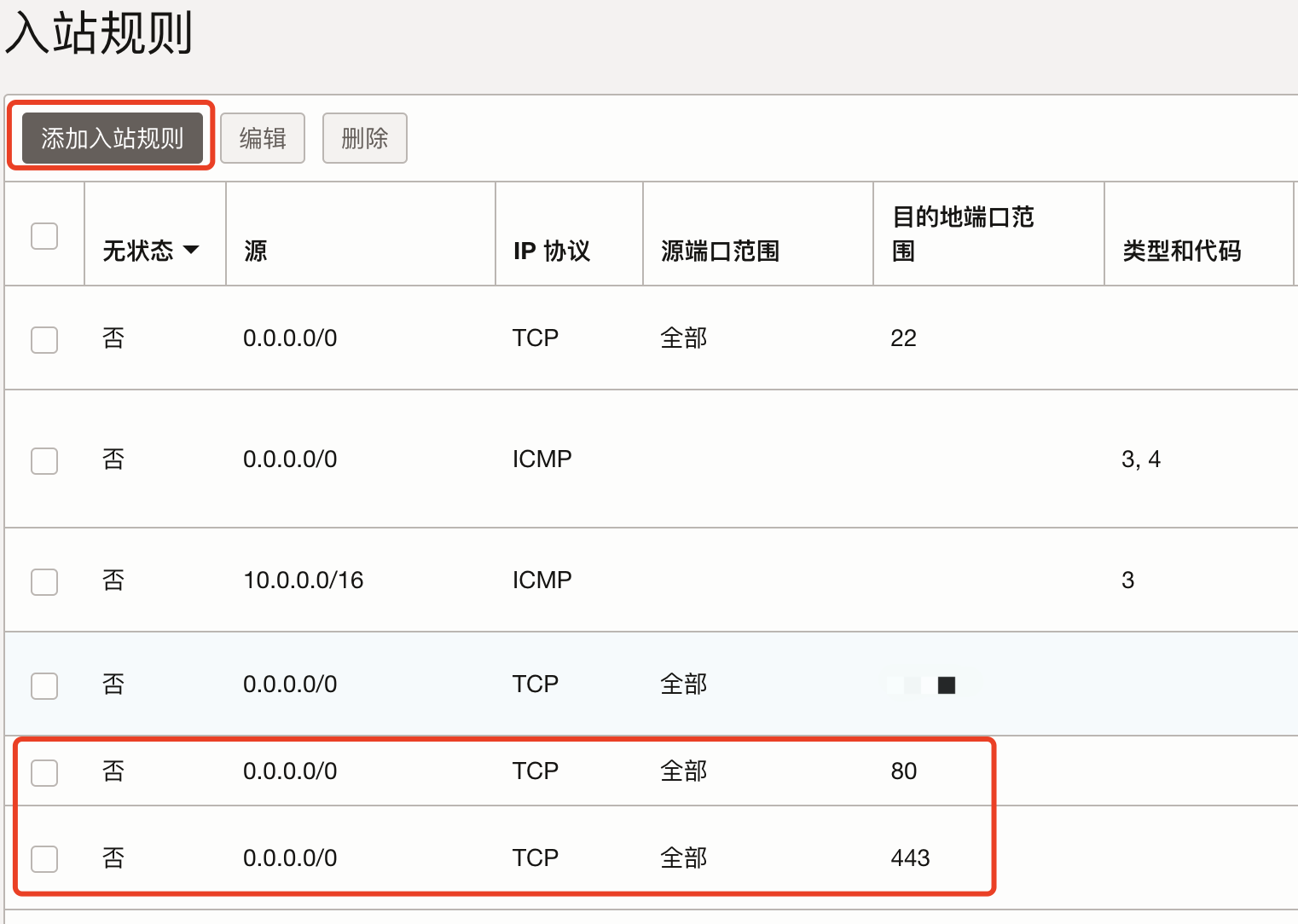The height and width of the screenshot is (924, 1298).
Task: Check the ICMP rule with type 3, 4
Action: (x=44, y=460)
